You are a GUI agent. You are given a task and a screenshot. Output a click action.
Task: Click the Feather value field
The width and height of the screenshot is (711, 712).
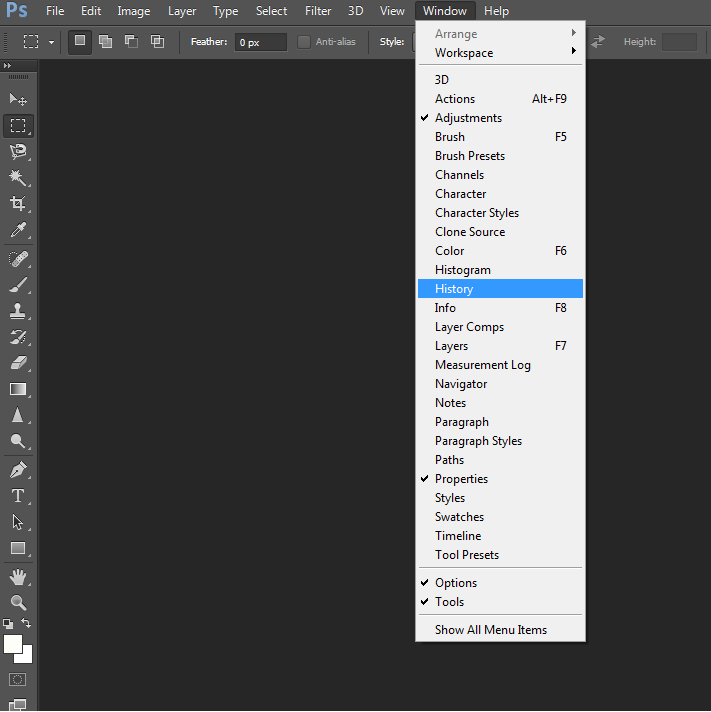click(x=261, y=42)
